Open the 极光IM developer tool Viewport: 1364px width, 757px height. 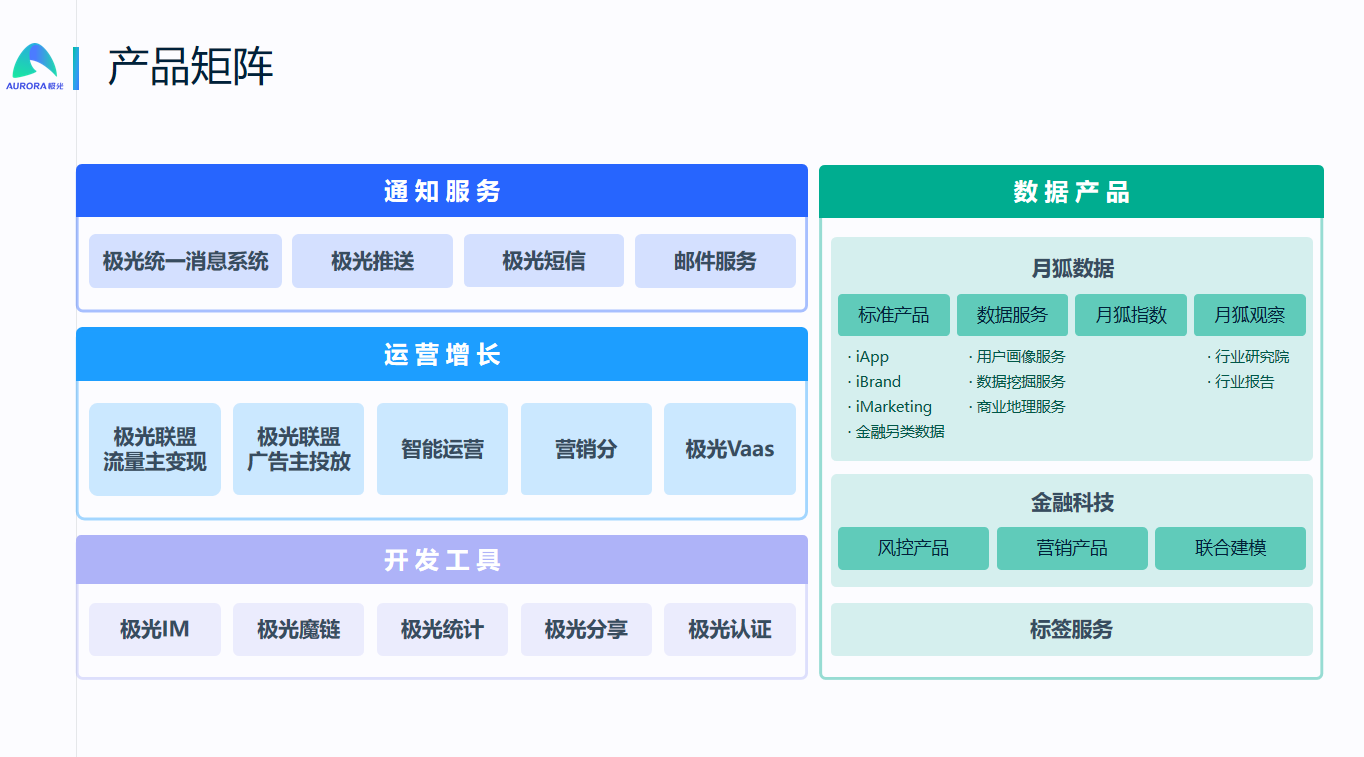pyautogui.click(x=155, y=629)
